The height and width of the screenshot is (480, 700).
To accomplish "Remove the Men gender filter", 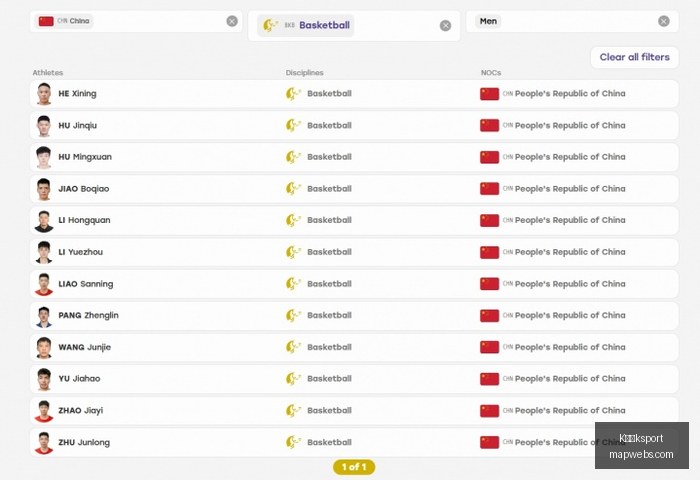I will pos(663,21).
